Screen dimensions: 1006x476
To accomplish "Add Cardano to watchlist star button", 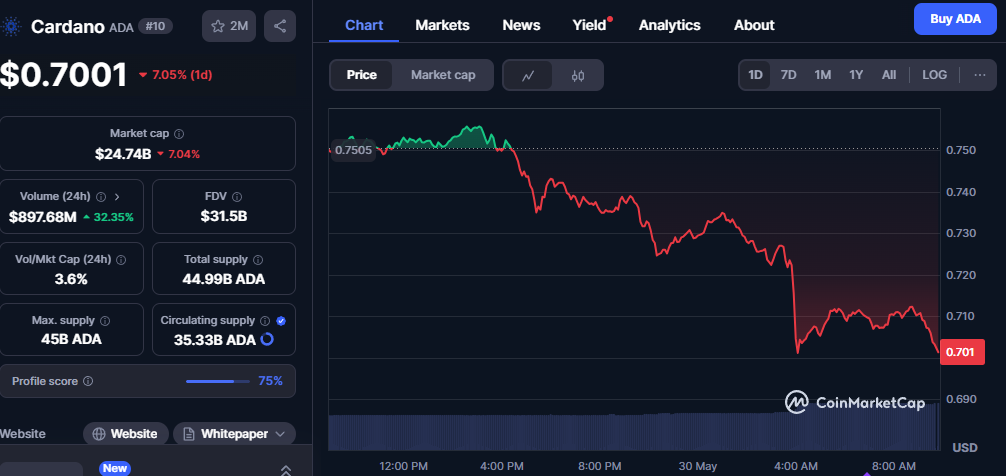I will [x=230, y=26].
